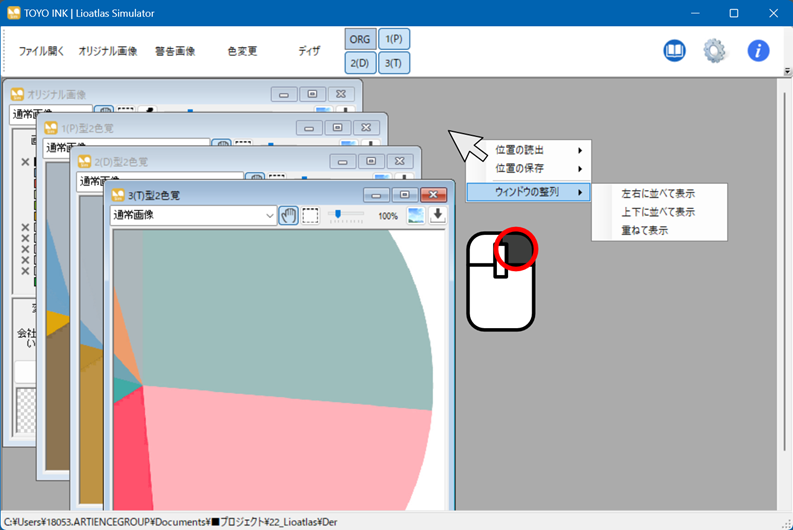Open the manual book icon
The width and height of the screenshot is (793, 530).
coord(675,51)
